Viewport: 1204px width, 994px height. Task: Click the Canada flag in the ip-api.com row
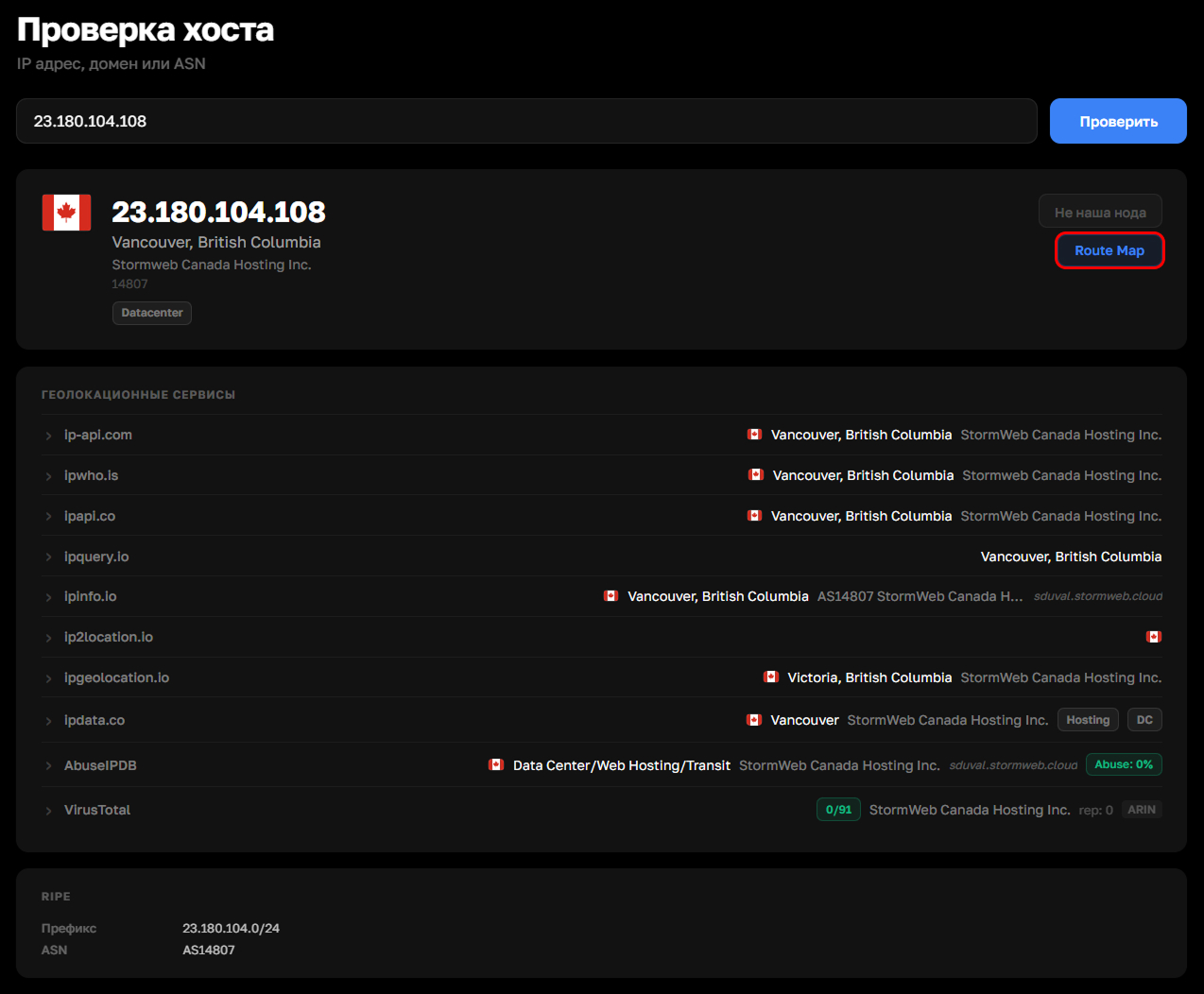pos(754,435)
